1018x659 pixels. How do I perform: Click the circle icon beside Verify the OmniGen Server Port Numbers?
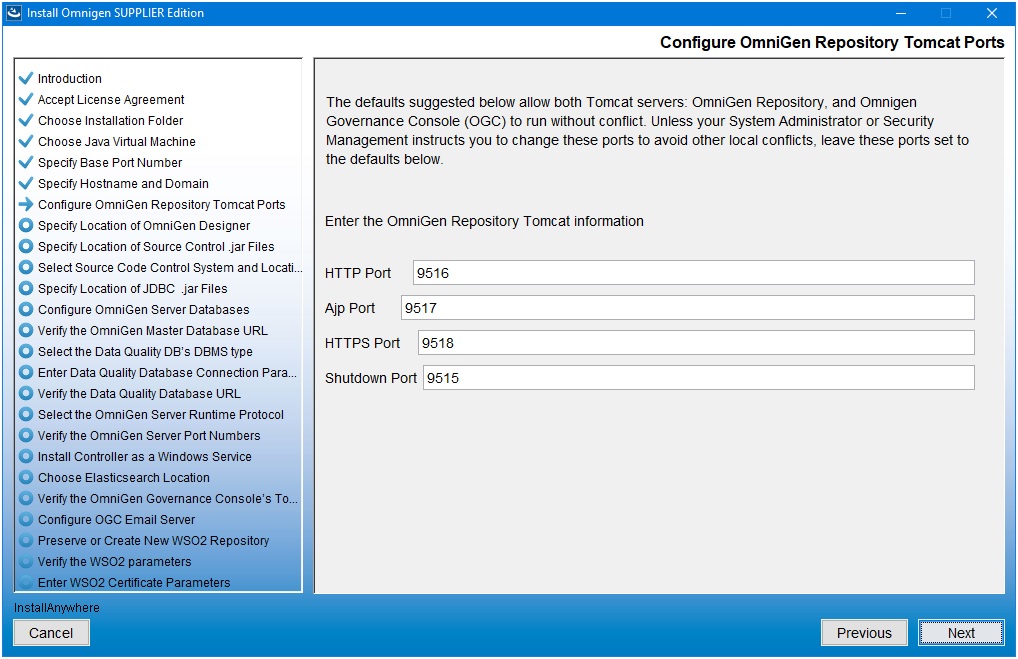tap(26, 435)
